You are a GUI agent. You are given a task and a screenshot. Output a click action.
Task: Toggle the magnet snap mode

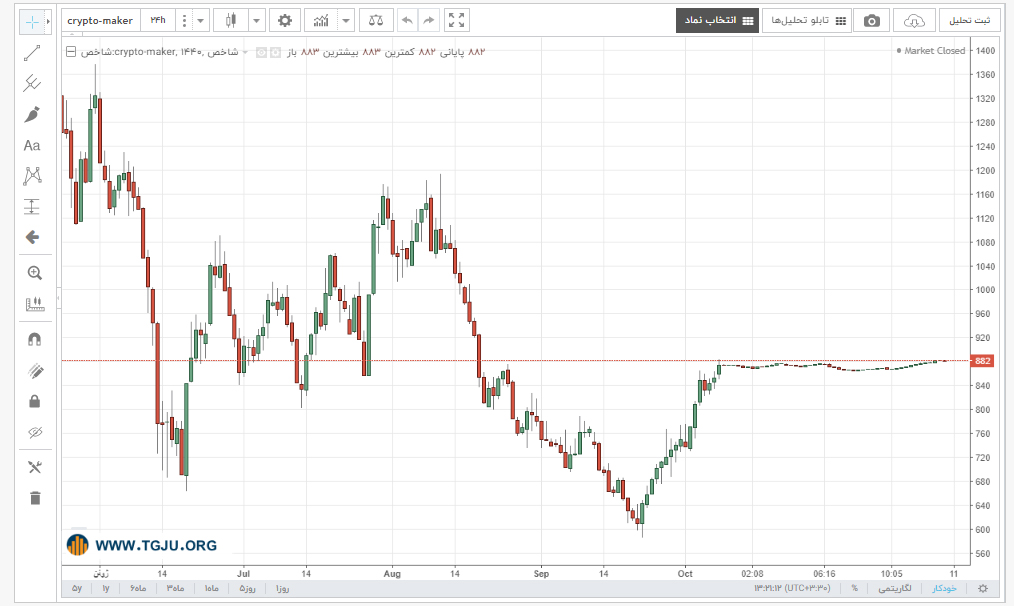(35, 340)
